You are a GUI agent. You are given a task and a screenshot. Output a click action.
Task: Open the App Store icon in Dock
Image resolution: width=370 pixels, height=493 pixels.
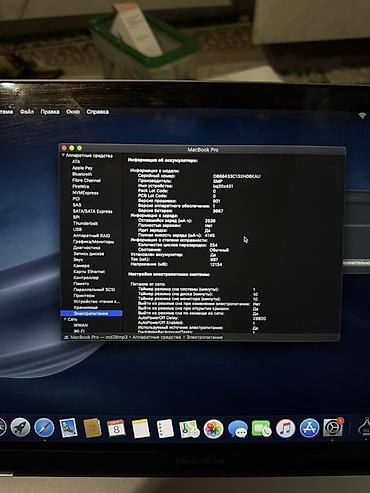pyautogui.click(x=309, y=428)
